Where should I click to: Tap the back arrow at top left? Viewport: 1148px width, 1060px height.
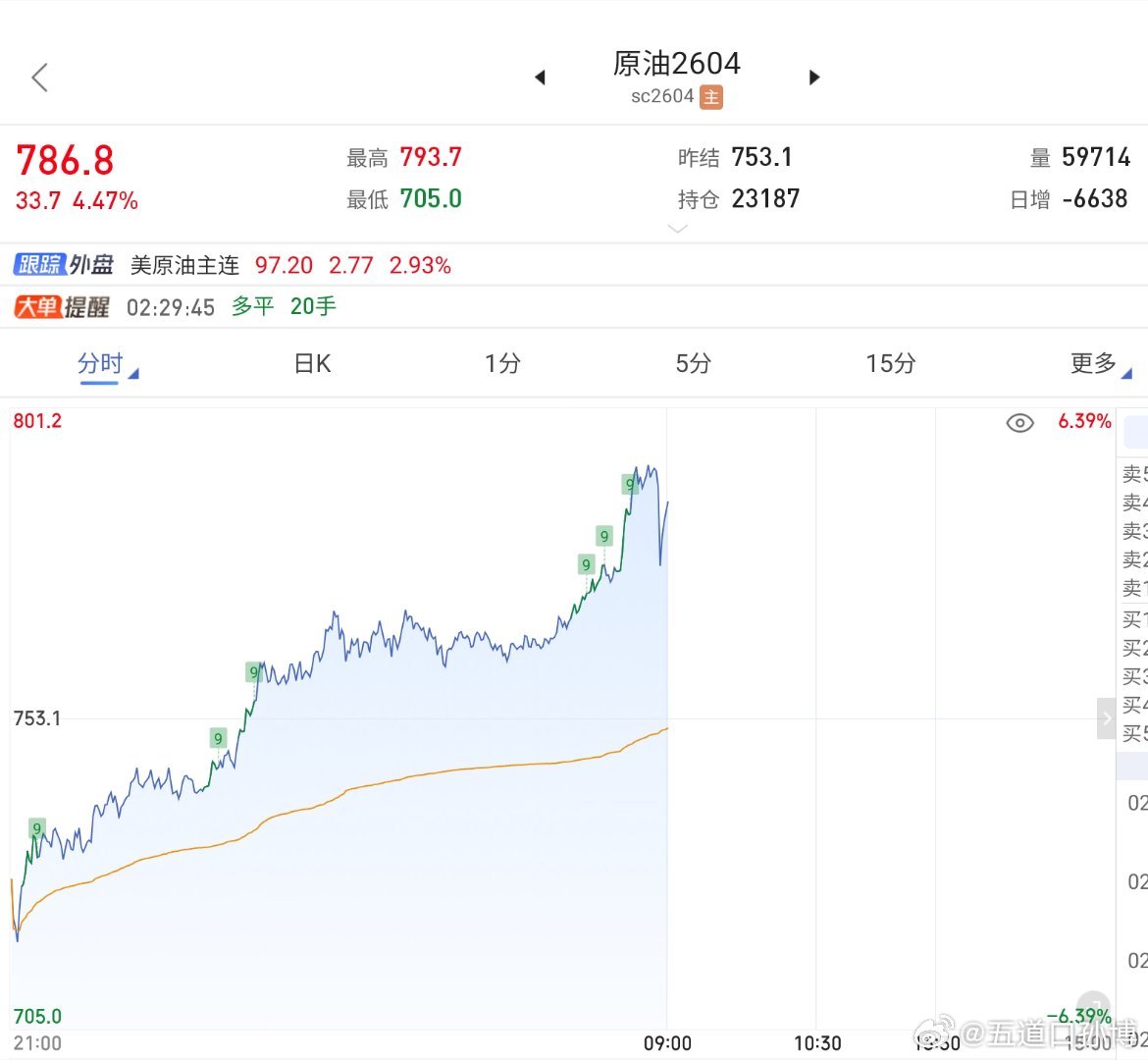pos(40,78)
